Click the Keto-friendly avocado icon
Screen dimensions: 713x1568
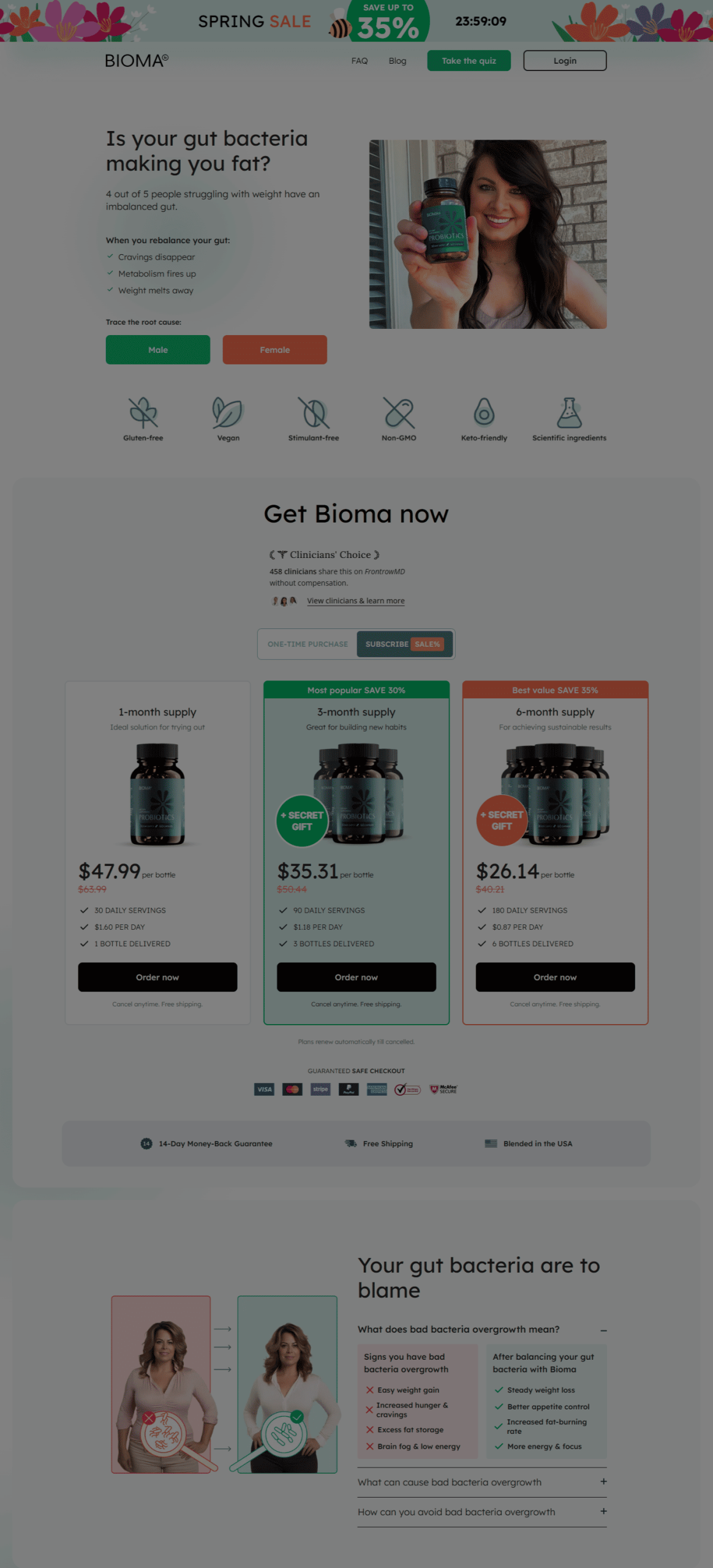pyautogui.click(x=484, y=412)
